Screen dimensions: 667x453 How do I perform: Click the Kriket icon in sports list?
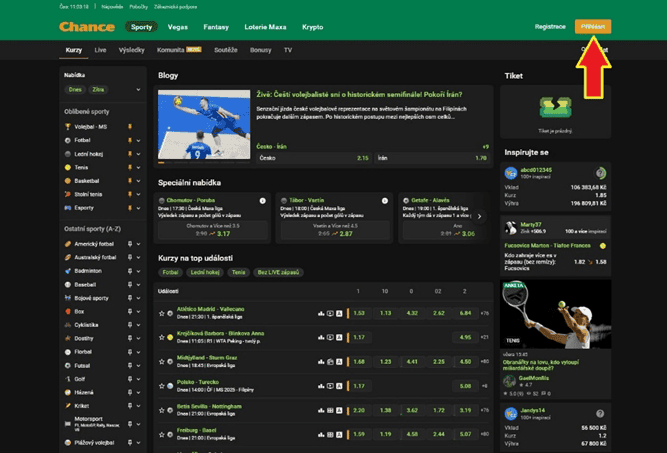coord(68,406)
